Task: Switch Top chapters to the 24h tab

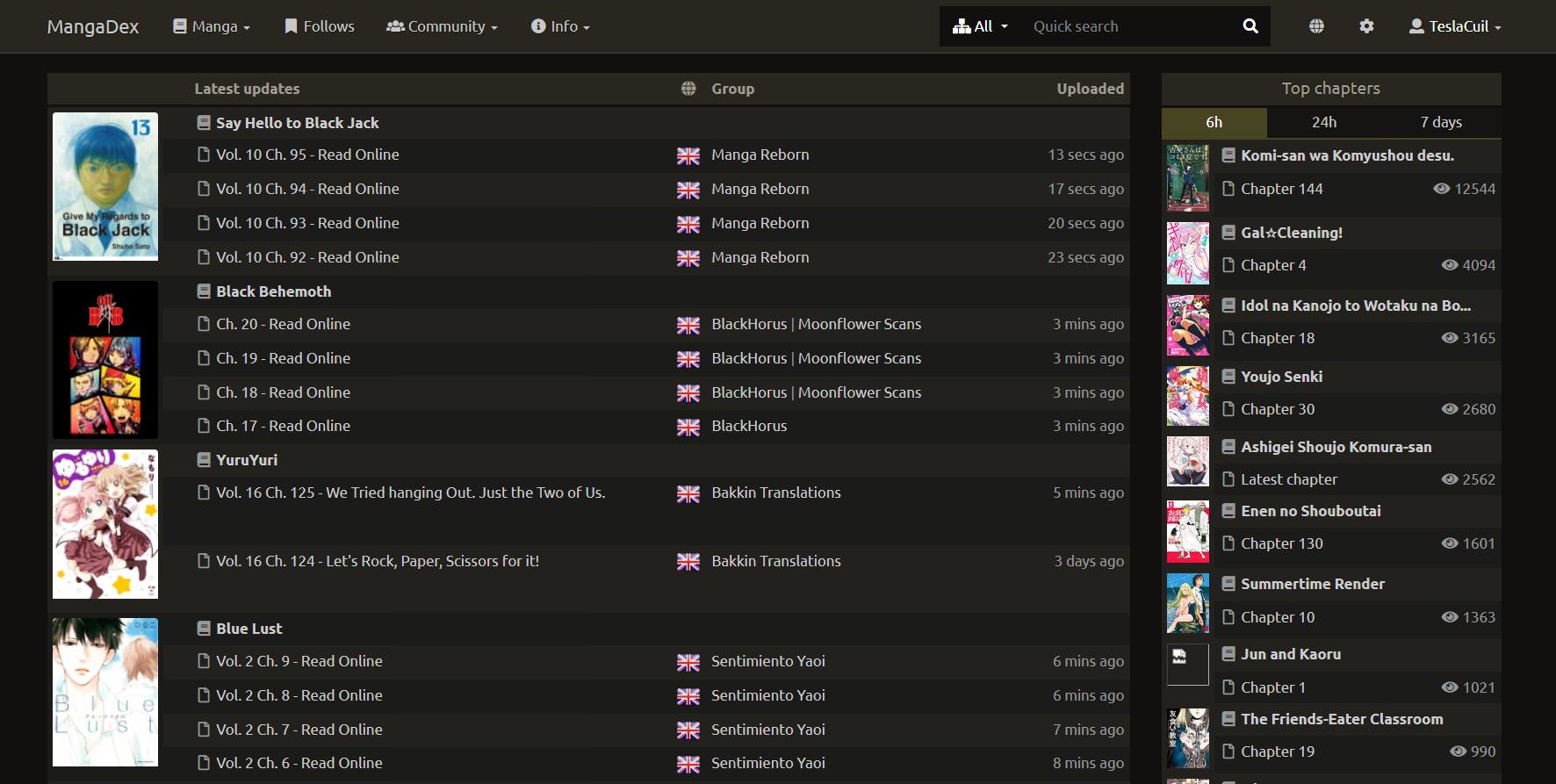Action: point(1324,122)
